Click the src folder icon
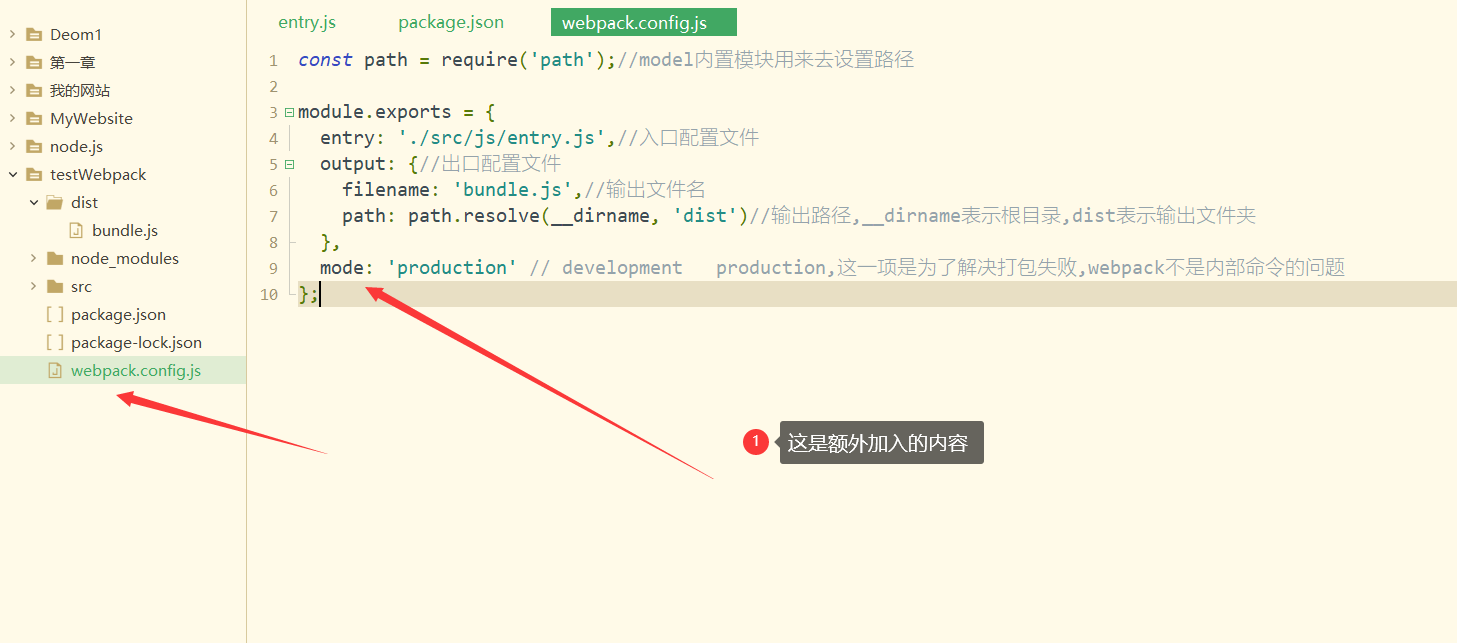The height and width of the screenshot is (643, 1457). point(55,286)
